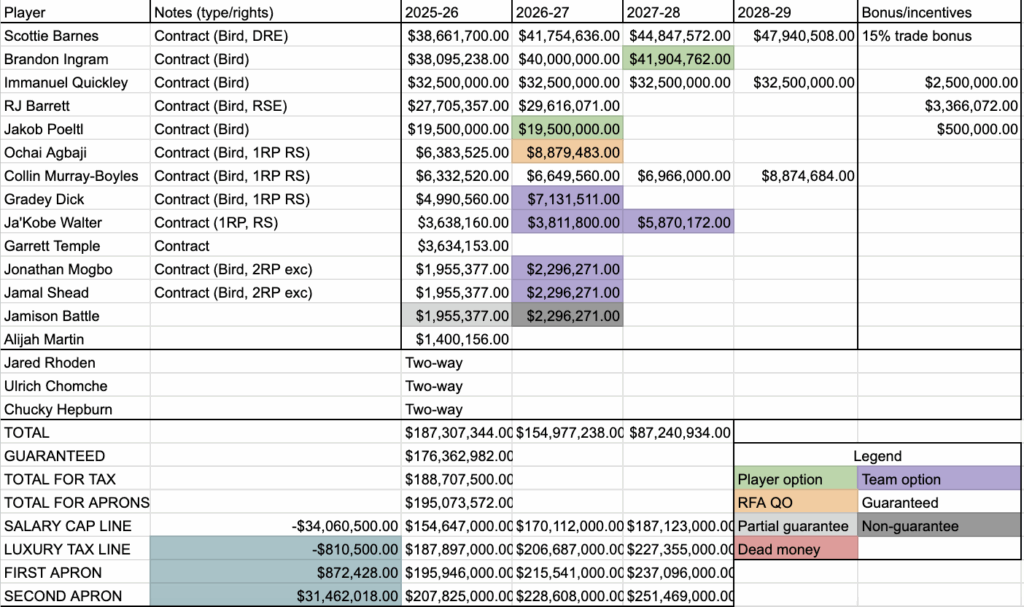
Task: Click the Jakob Poeltl name cell
Action: click(75, 129)
